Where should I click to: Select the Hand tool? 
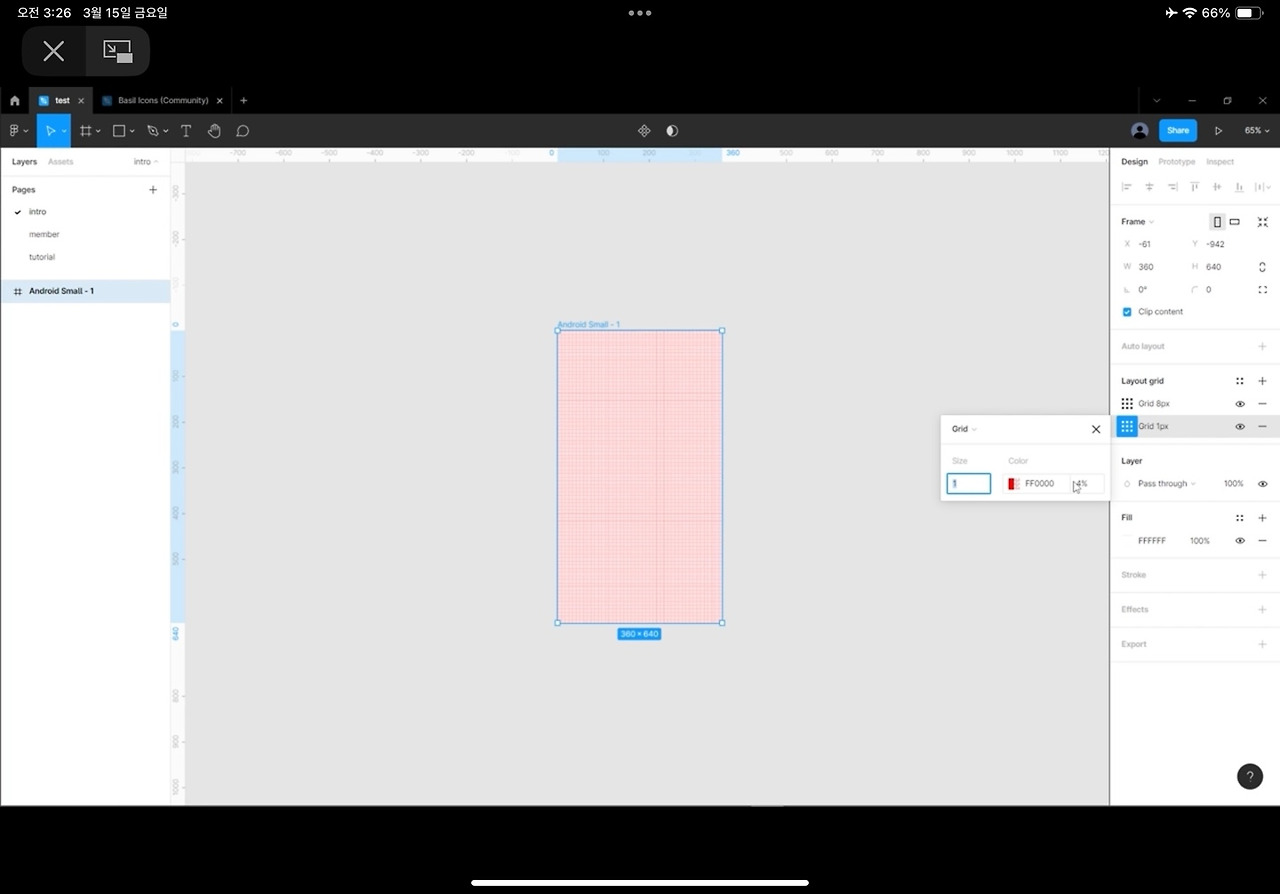pyautogui.click(x=214, y=131)
